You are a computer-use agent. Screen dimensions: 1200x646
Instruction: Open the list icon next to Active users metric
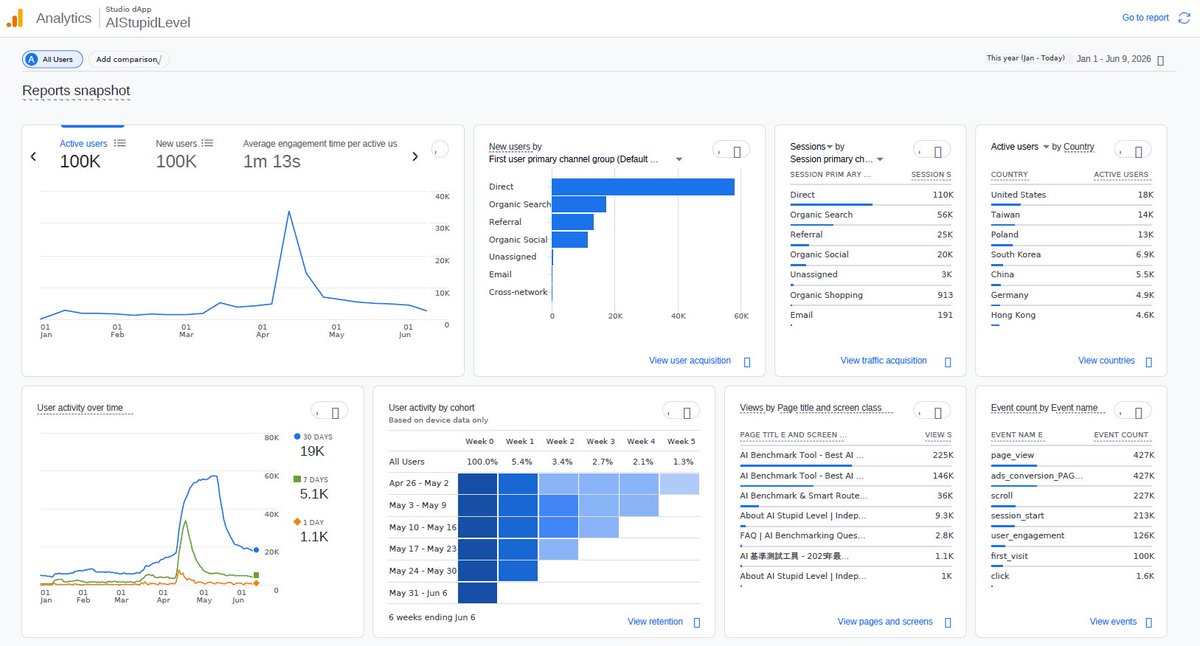(120, 144)
